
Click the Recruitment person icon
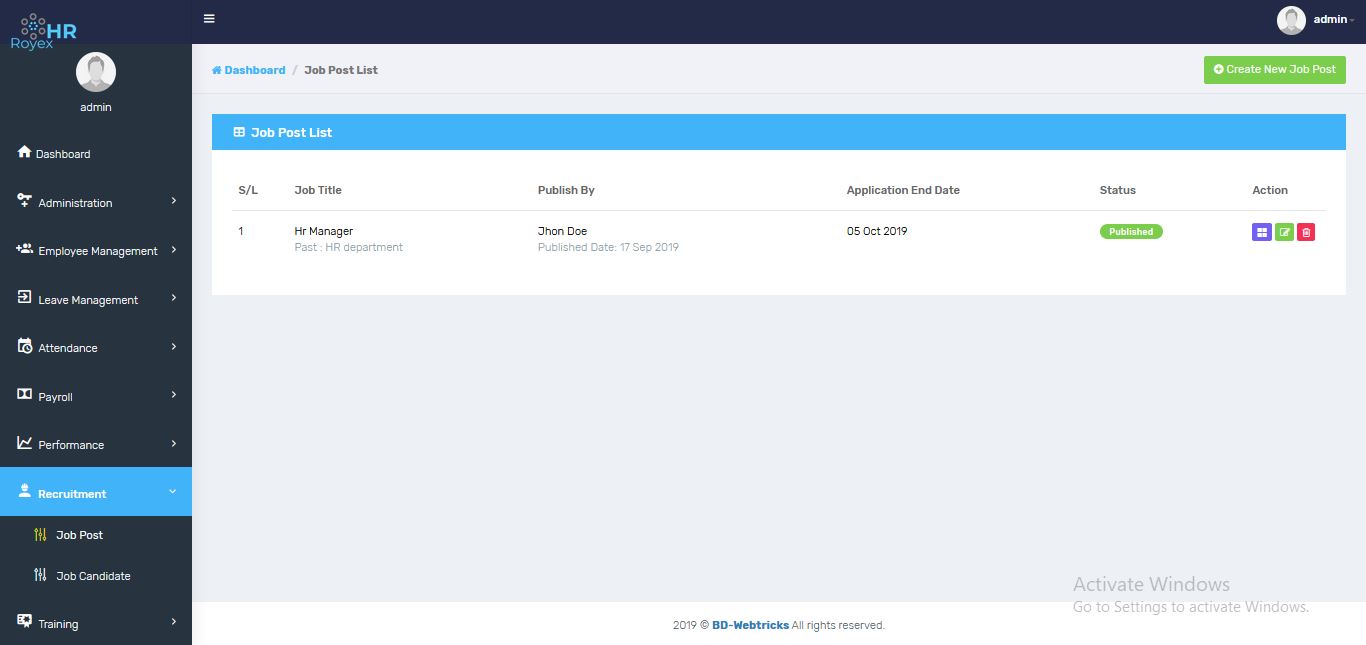click(x=25, y=491)
